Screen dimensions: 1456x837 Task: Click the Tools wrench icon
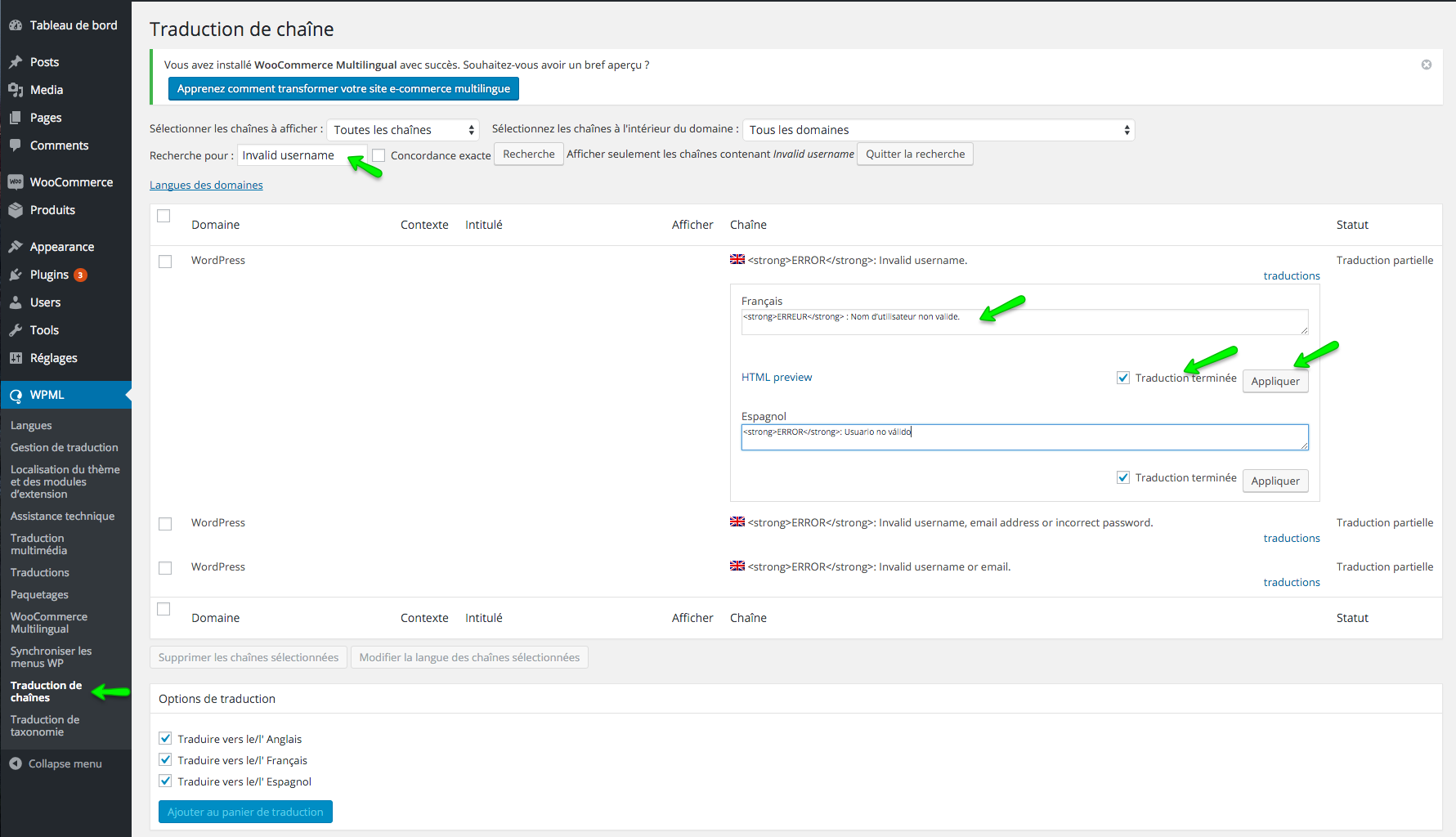(16, 330)
